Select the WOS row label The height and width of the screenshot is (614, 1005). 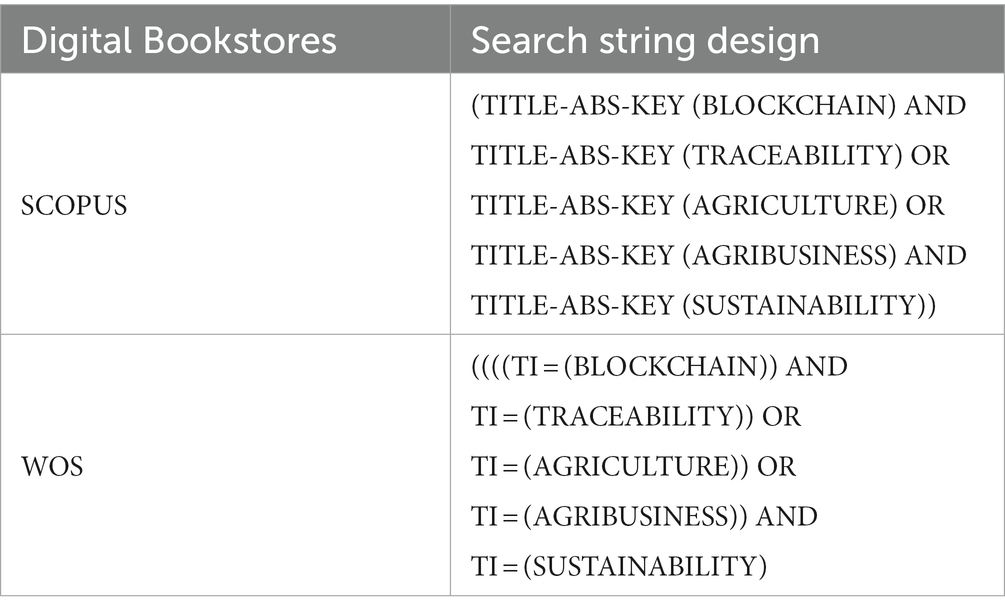[x=53, y=467]
